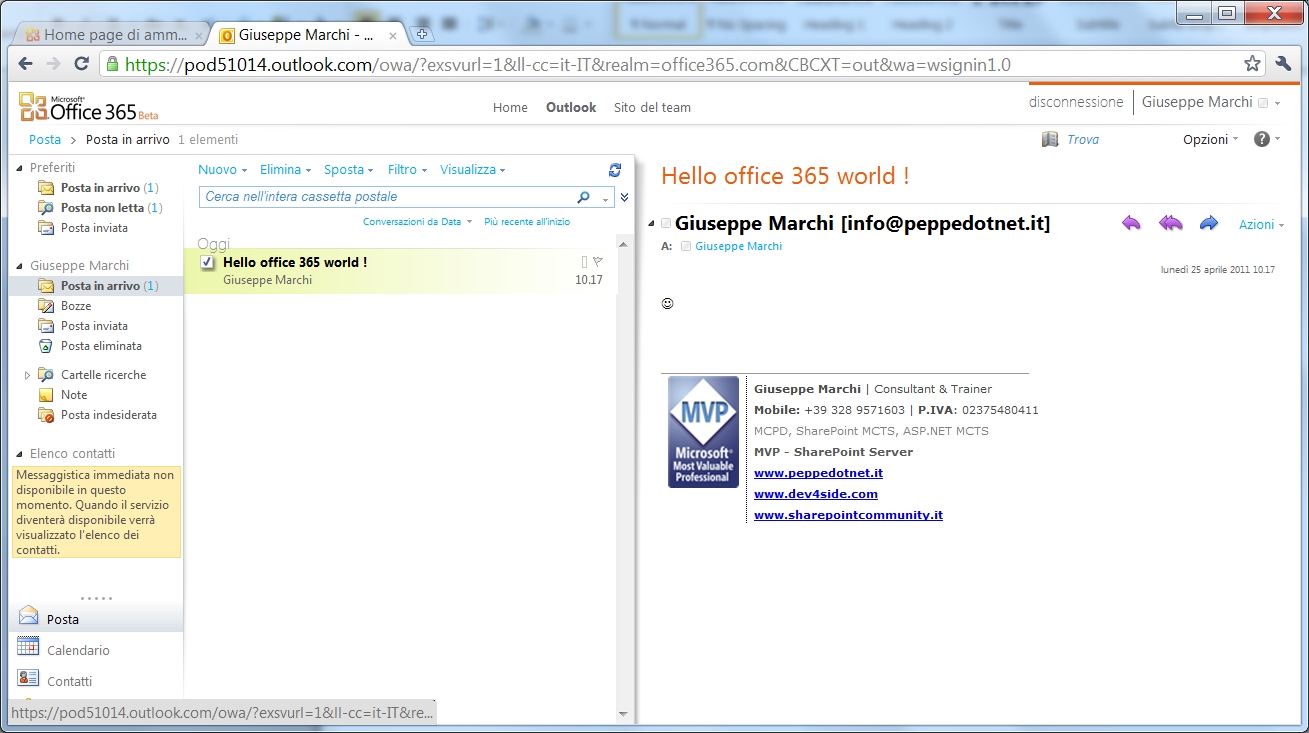Open the www.dev4side.com link

pos(816,494)
